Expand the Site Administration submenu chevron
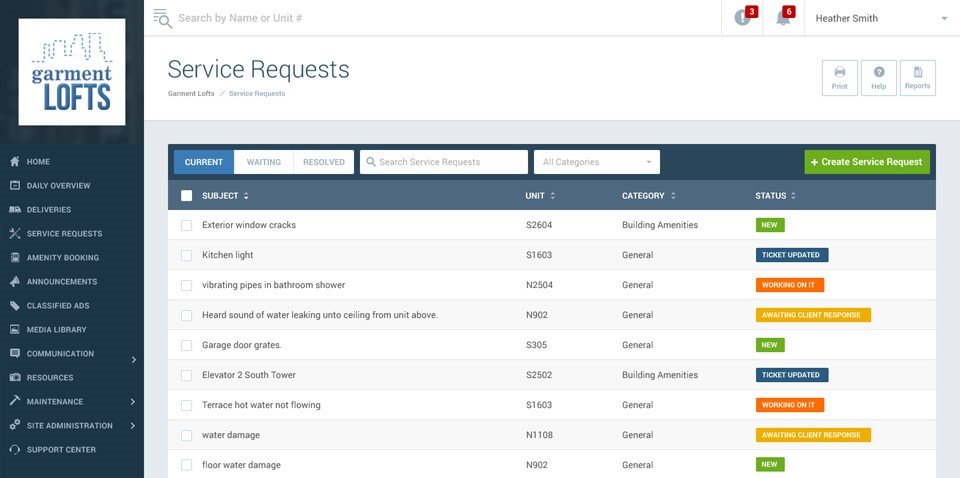960x478 pixels. (133, 425)
